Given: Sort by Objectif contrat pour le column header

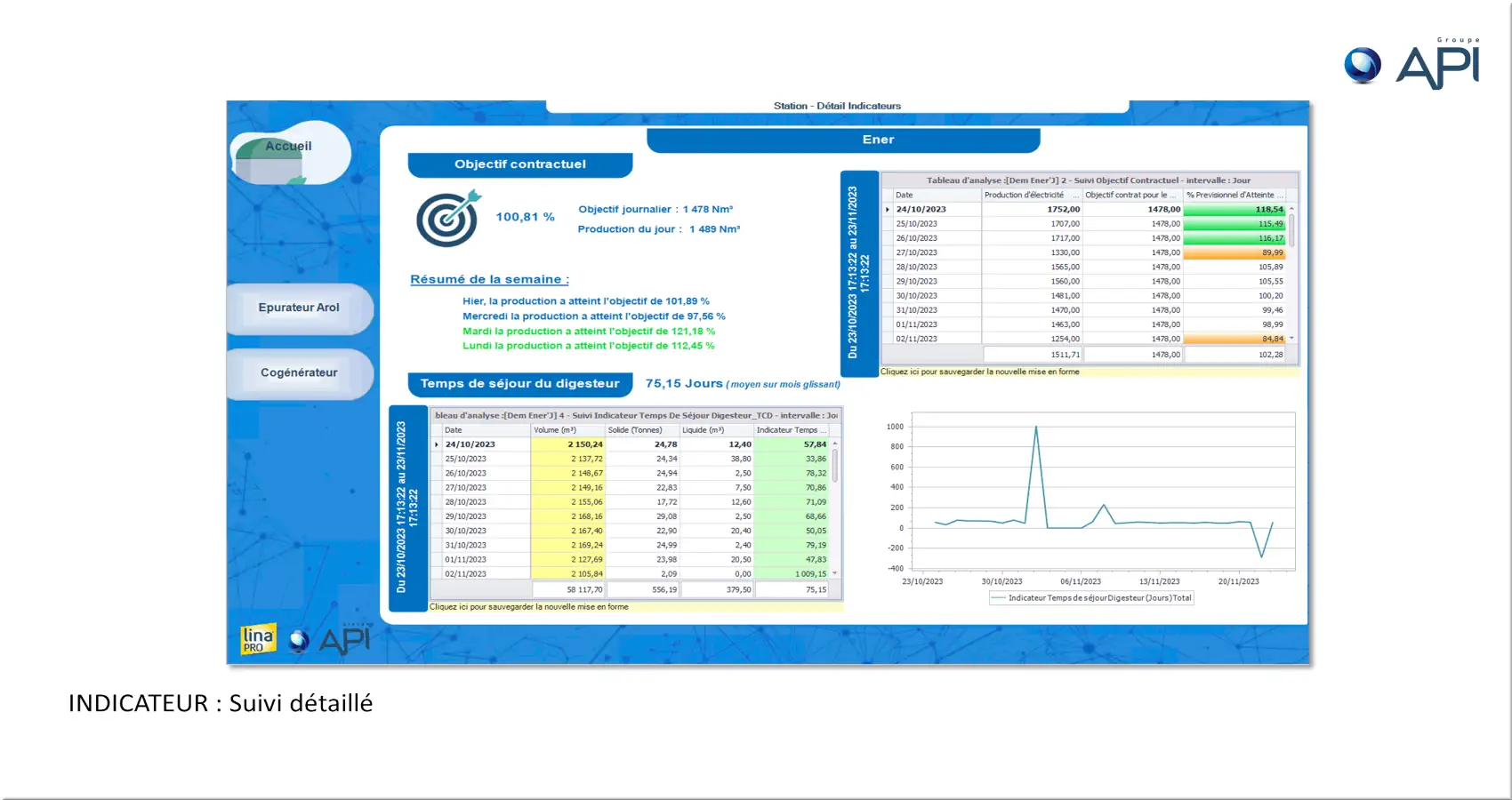Looking at the screenshot, I should [x=1132, y=195].
